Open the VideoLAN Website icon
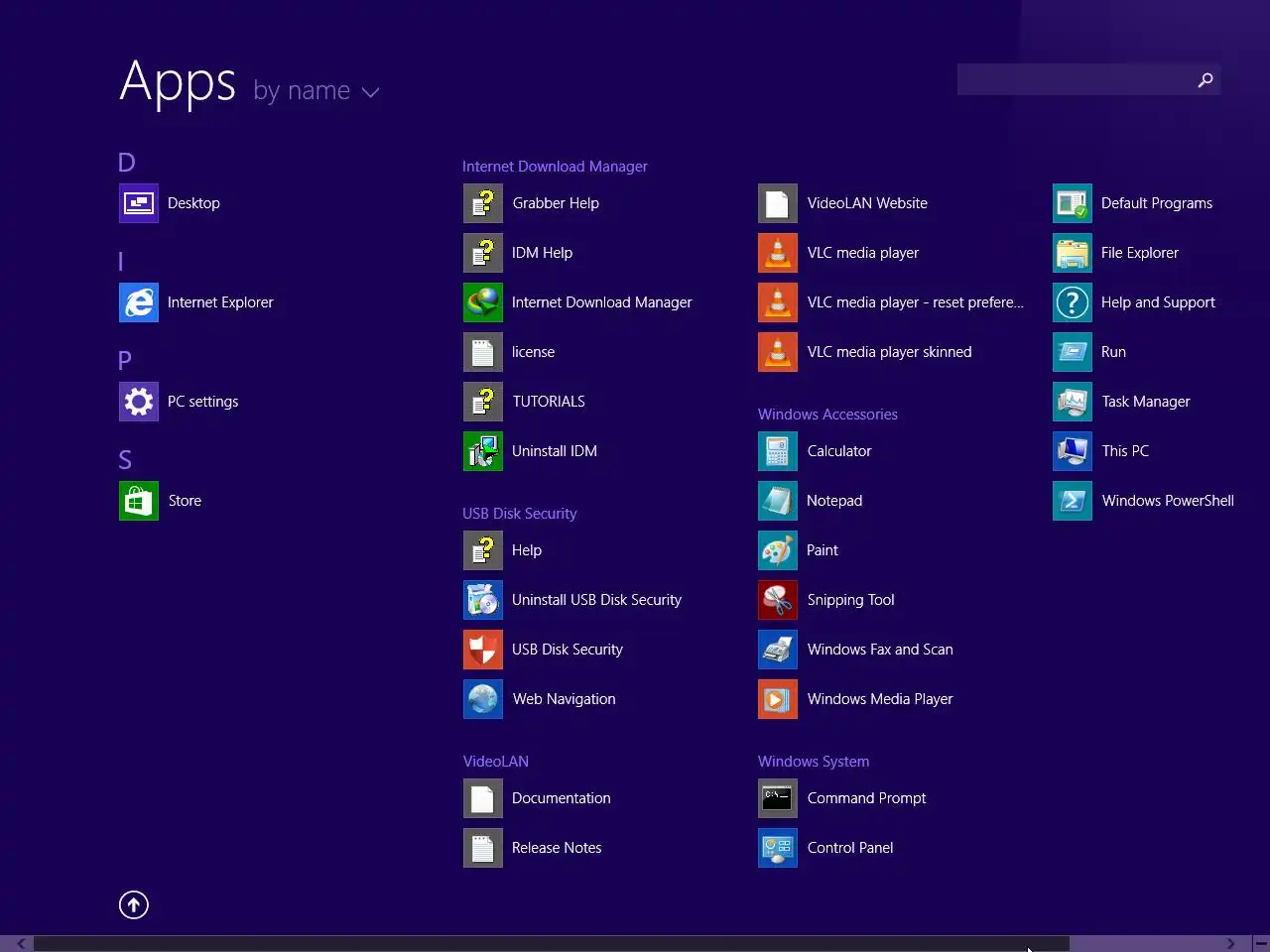This screenshot has height=952, width=1270. point(778,203)
